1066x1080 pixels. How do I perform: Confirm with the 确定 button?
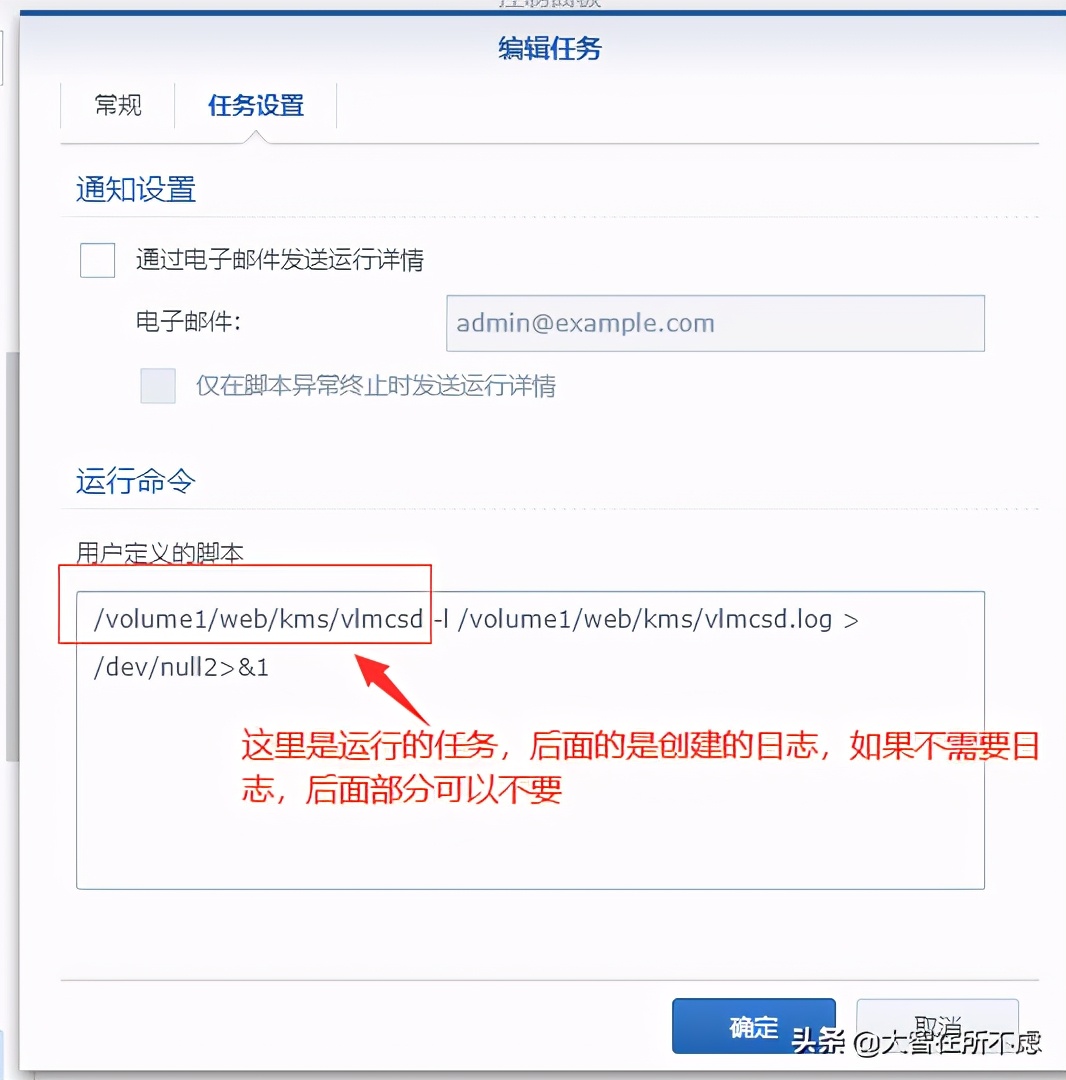(753, 1026)
